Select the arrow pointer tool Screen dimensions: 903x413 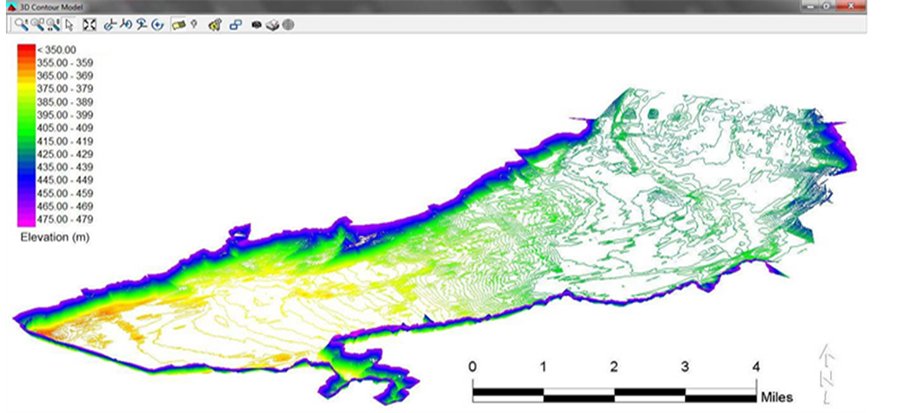tap(68, 23)
